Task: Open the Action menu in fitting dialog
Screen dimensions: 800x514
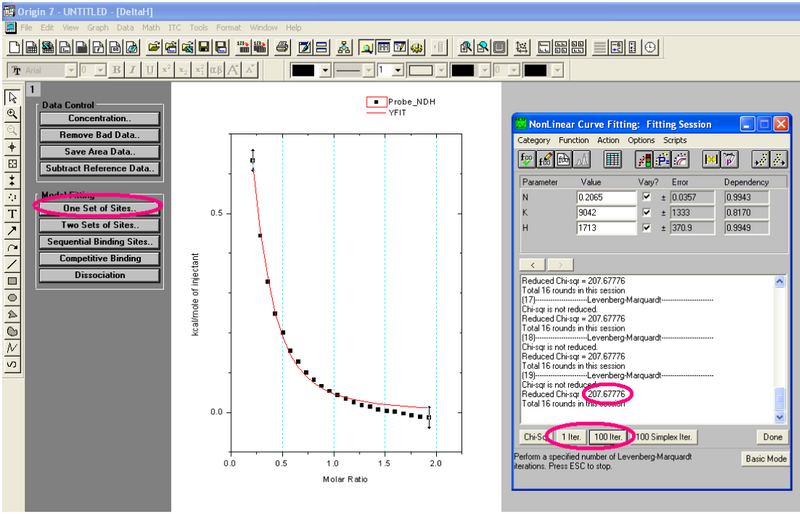Action: 608,140
